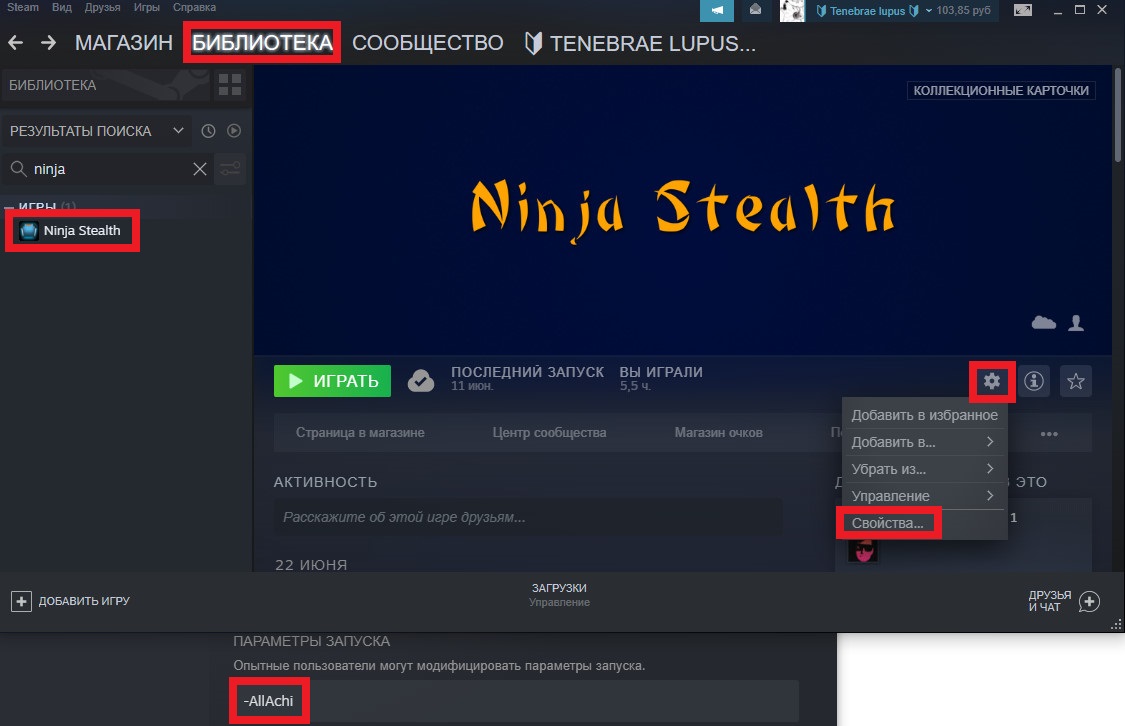
Task: Click the vertical scrollbar of game page
Action: click(1117, 115)
